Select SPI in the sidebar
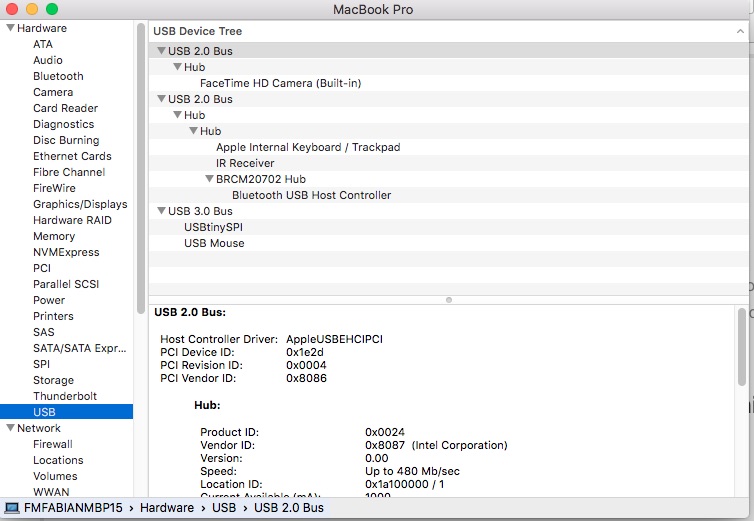 pyautogui.click(x=41, y=364)
